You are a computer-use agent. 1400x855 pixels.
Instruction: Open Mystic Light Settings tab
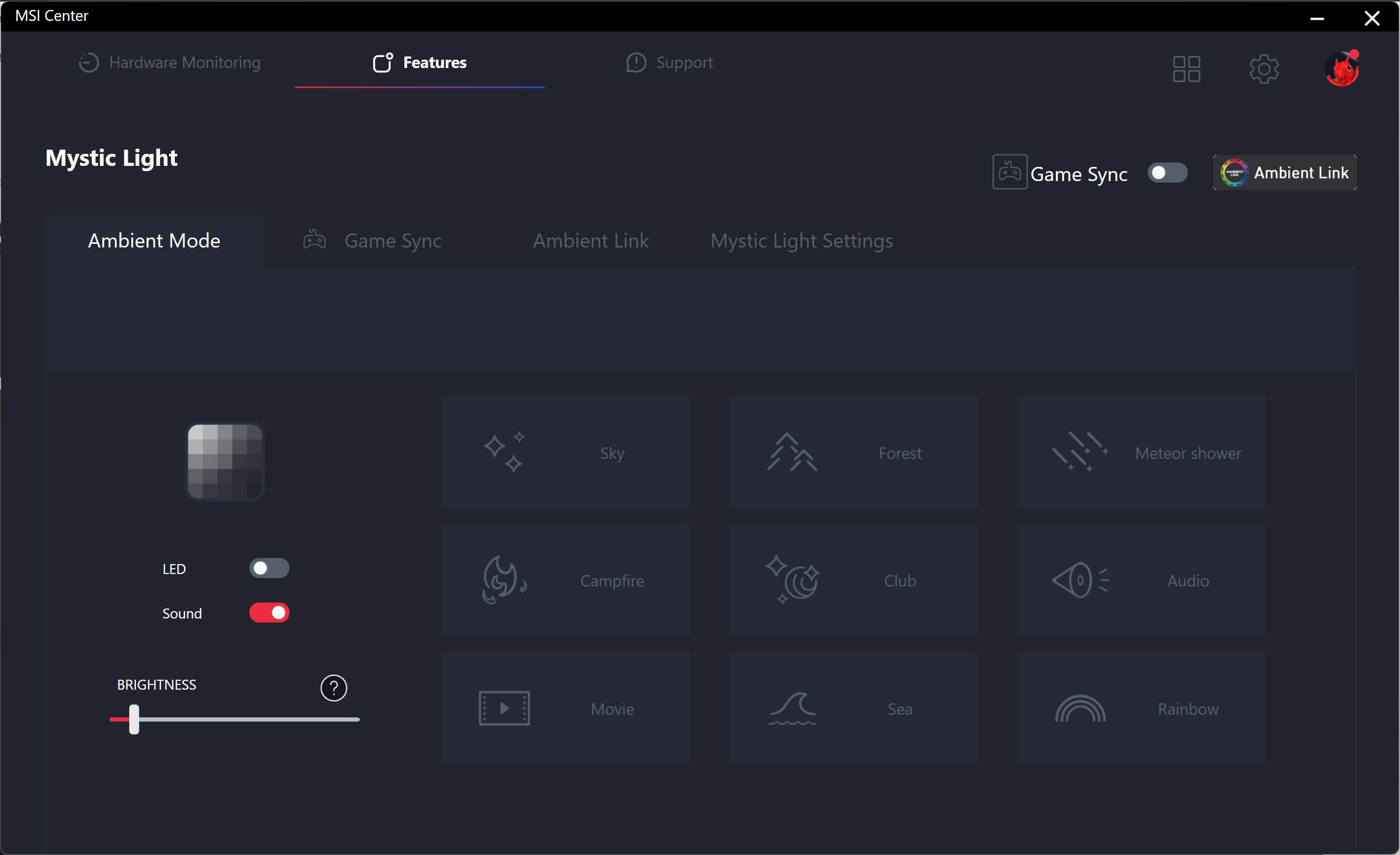click(x=801, y=241)
